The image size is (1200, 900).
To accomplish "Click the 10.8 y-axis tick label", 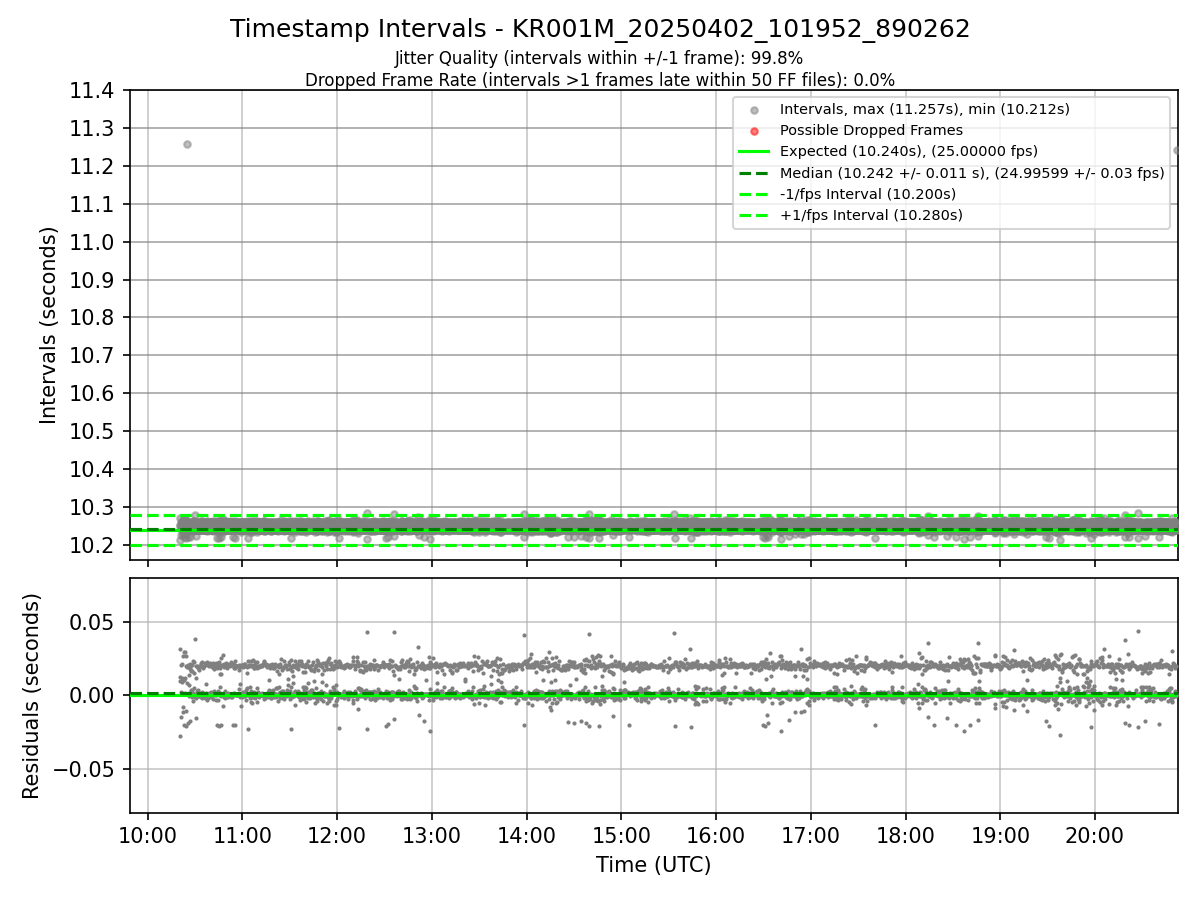I will (94, 318).
